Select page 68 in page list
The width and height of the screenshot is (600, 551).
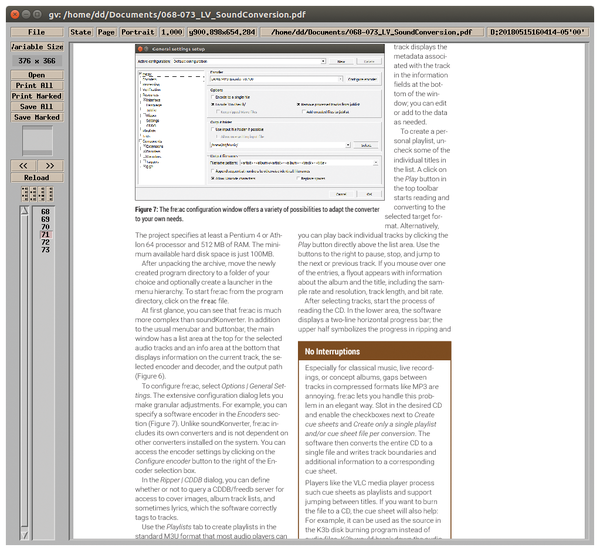click(45, 212)
